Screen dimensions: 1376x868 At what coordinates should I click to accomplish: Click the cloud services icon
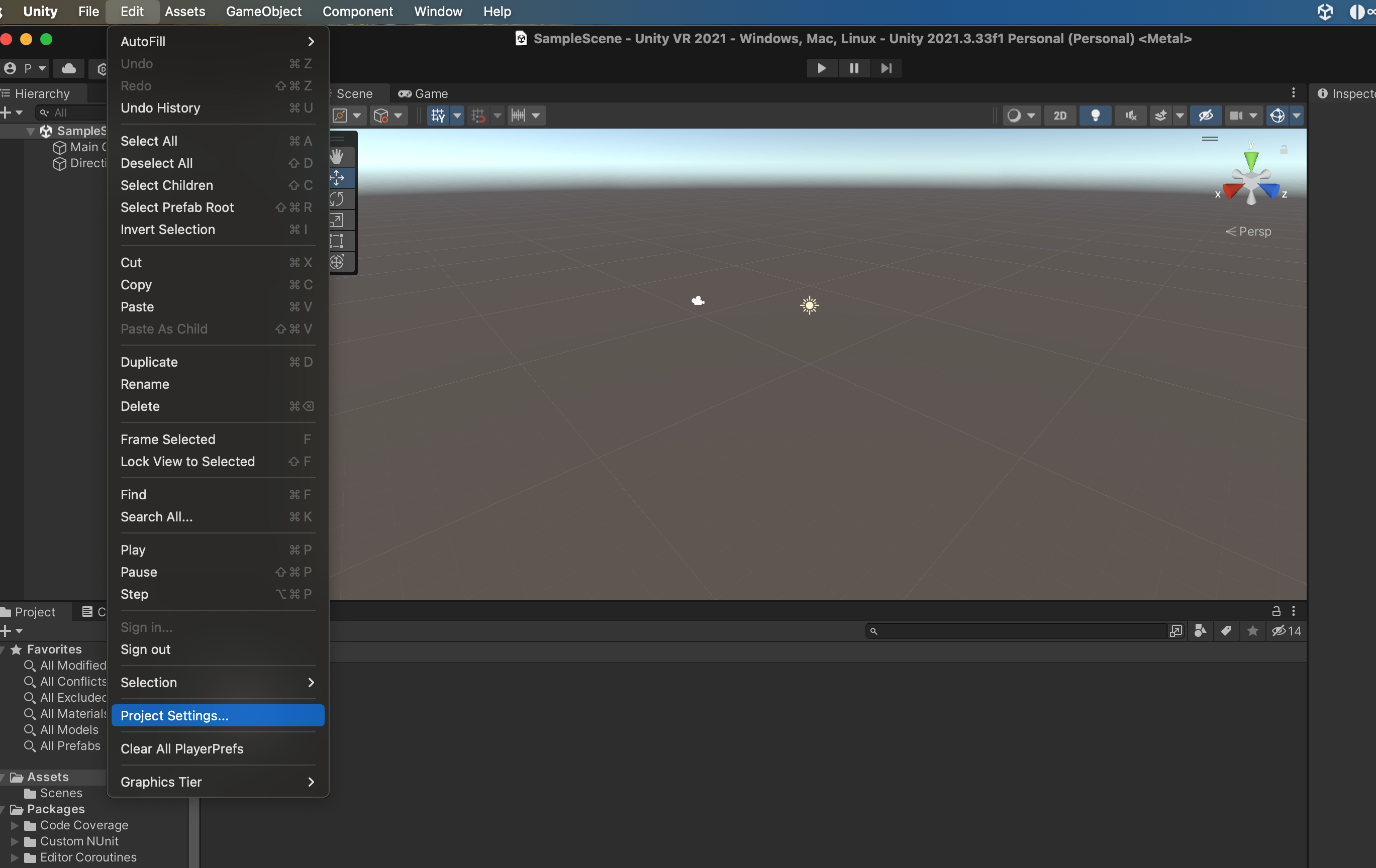(x=69, y=68)
